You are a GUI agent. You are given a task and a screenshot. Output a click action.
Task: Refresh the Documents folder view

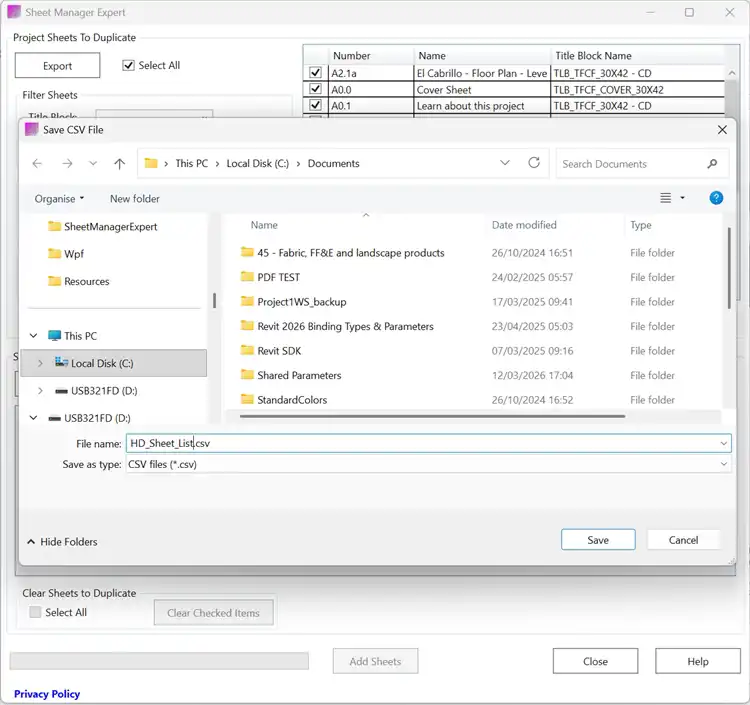[x=534, y=163]
